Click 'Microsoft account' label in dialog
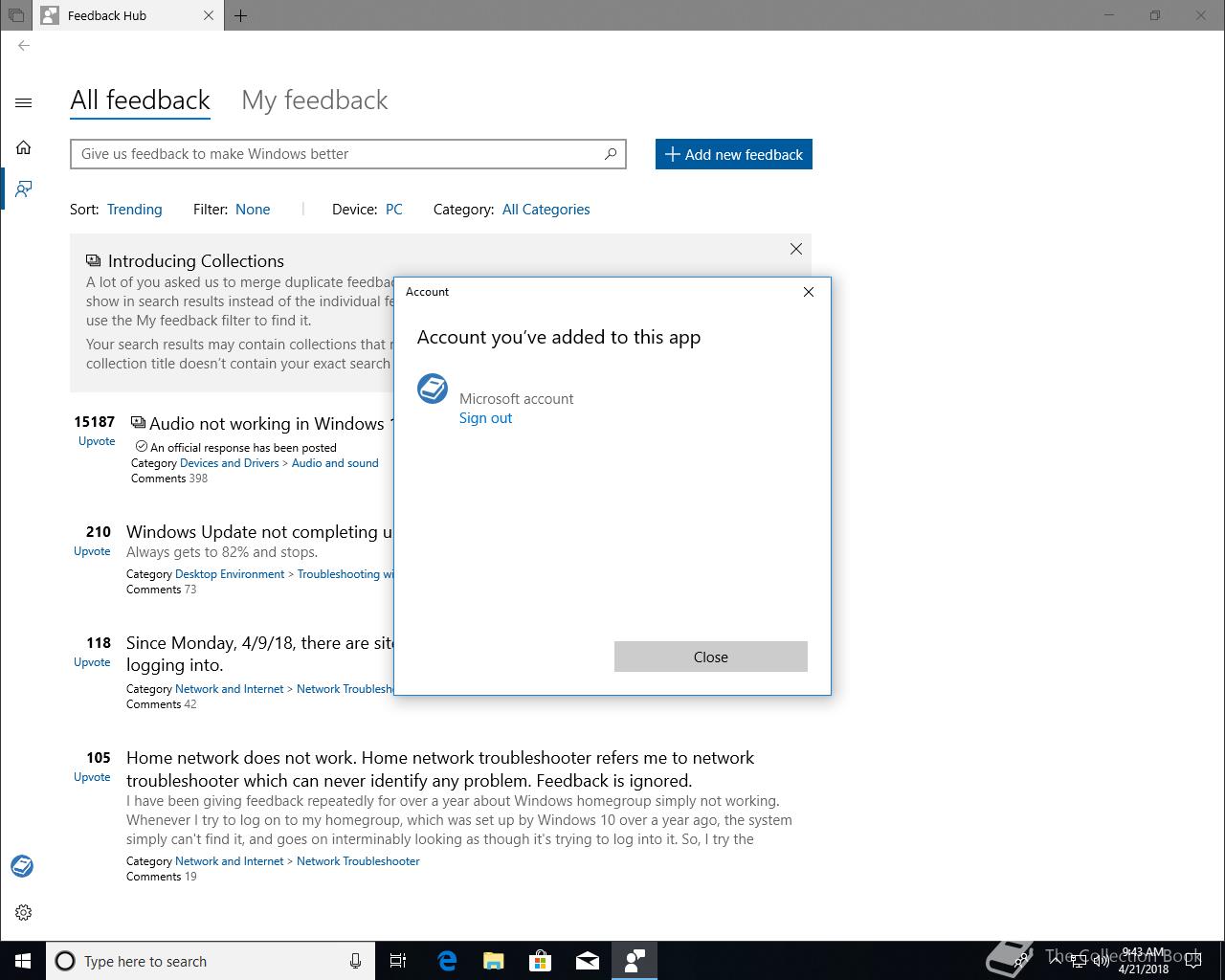1225x980 pixels. [516, 399]
